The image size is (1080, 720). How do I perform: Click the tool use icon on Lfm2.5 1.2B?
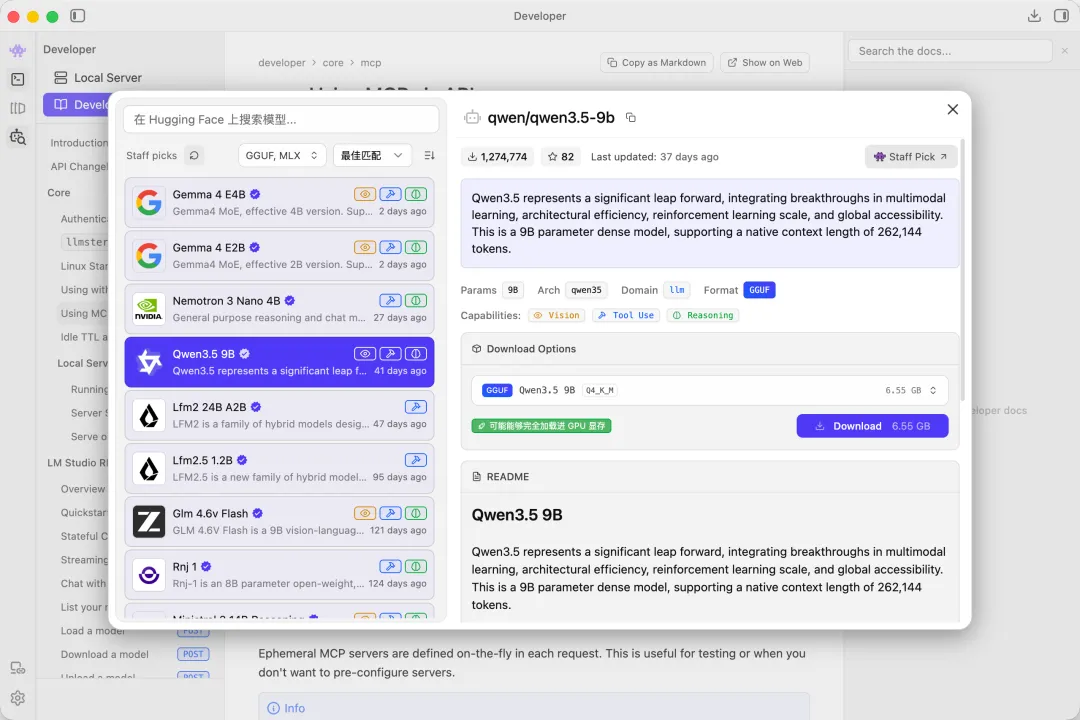point(416,460)
